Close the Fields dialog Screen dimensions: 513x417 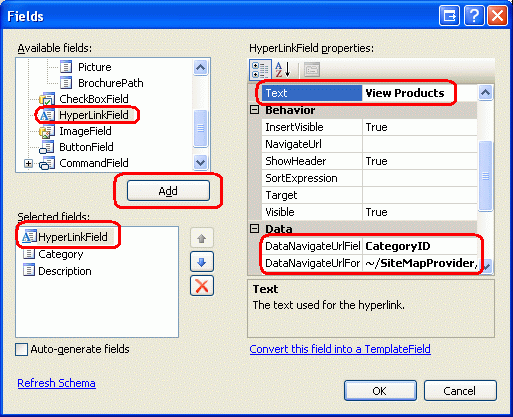point(497,16)
